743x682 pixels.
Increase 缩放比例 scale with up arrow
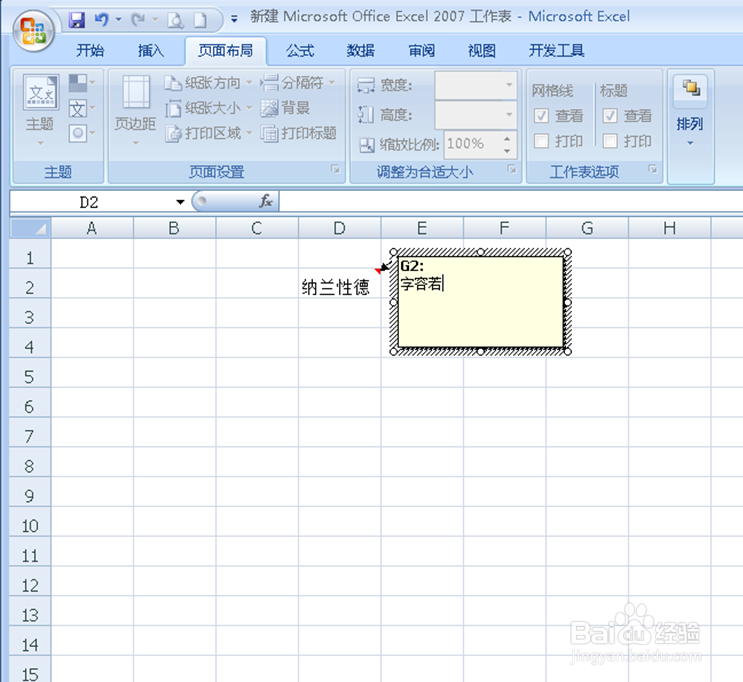[507, 138]
